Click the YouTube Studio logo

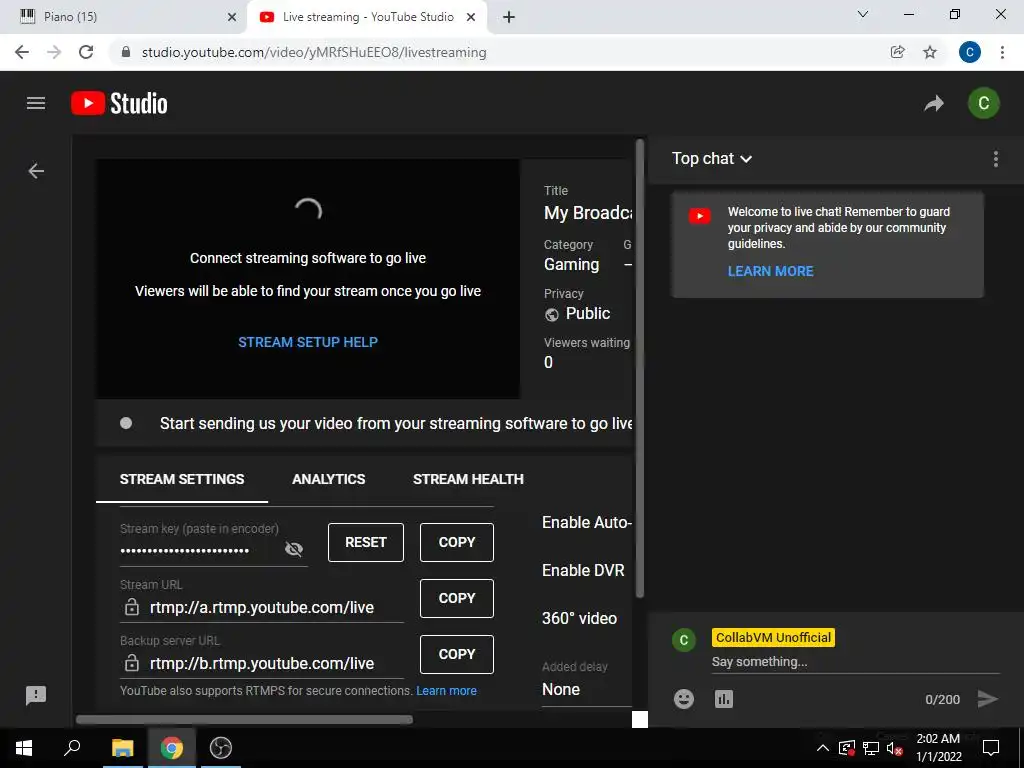119,103
